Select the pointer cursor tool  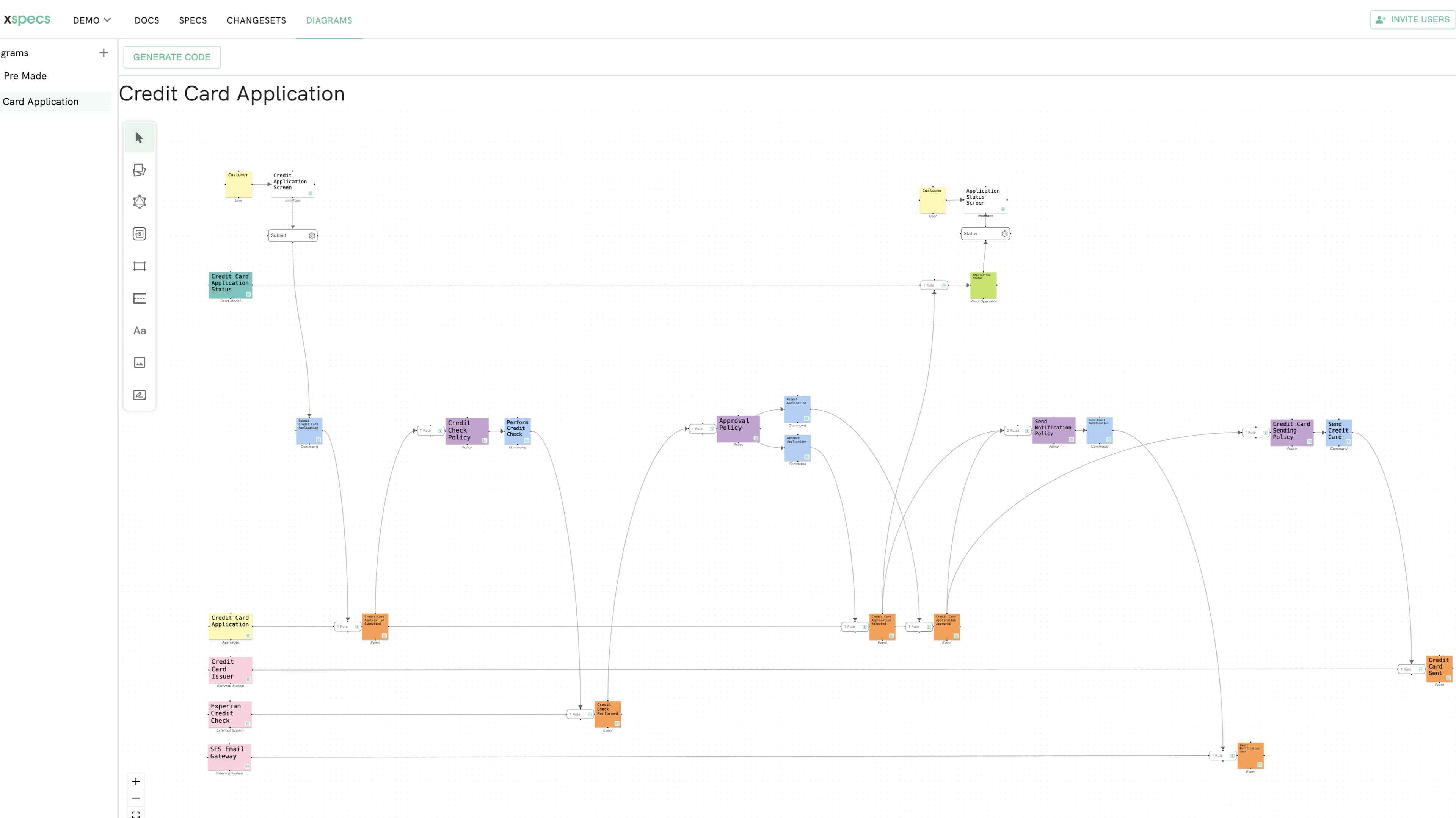point(139,138)
